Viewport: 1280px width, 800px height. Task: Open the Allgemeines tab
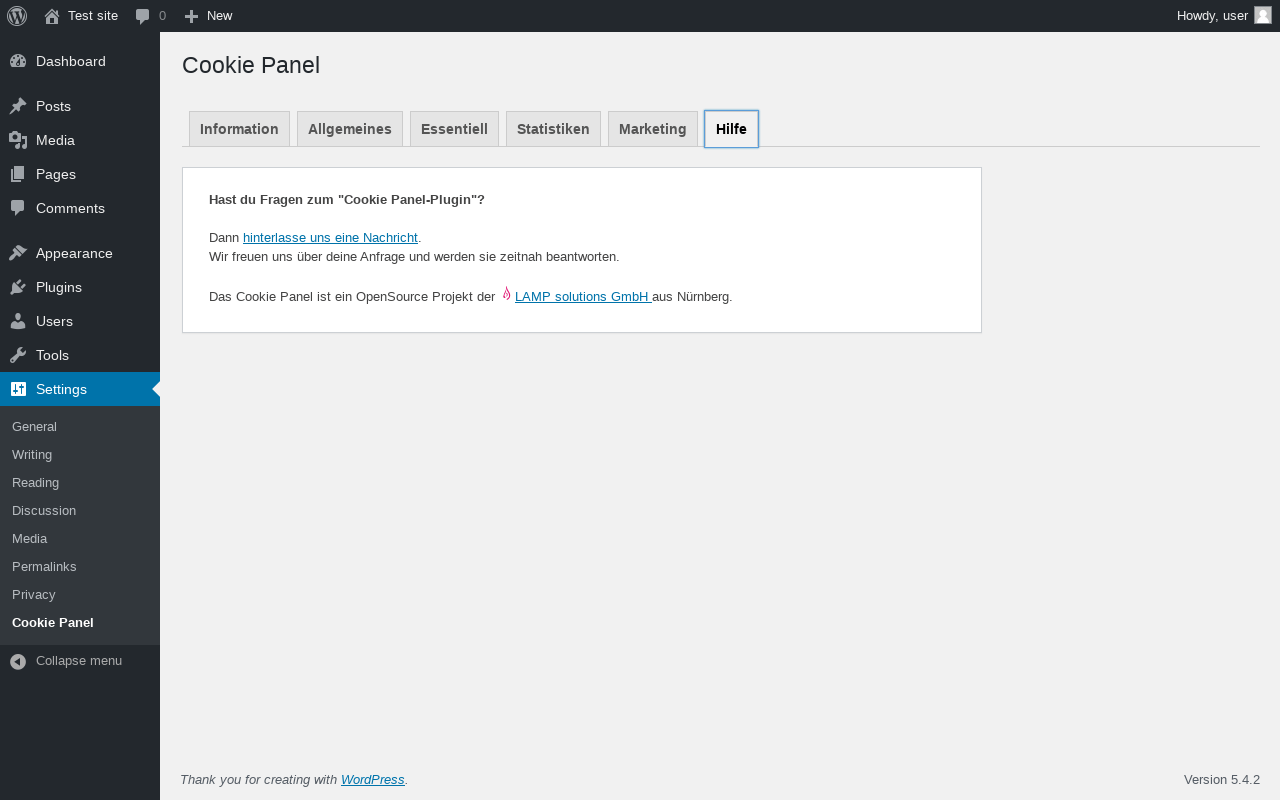350,129
